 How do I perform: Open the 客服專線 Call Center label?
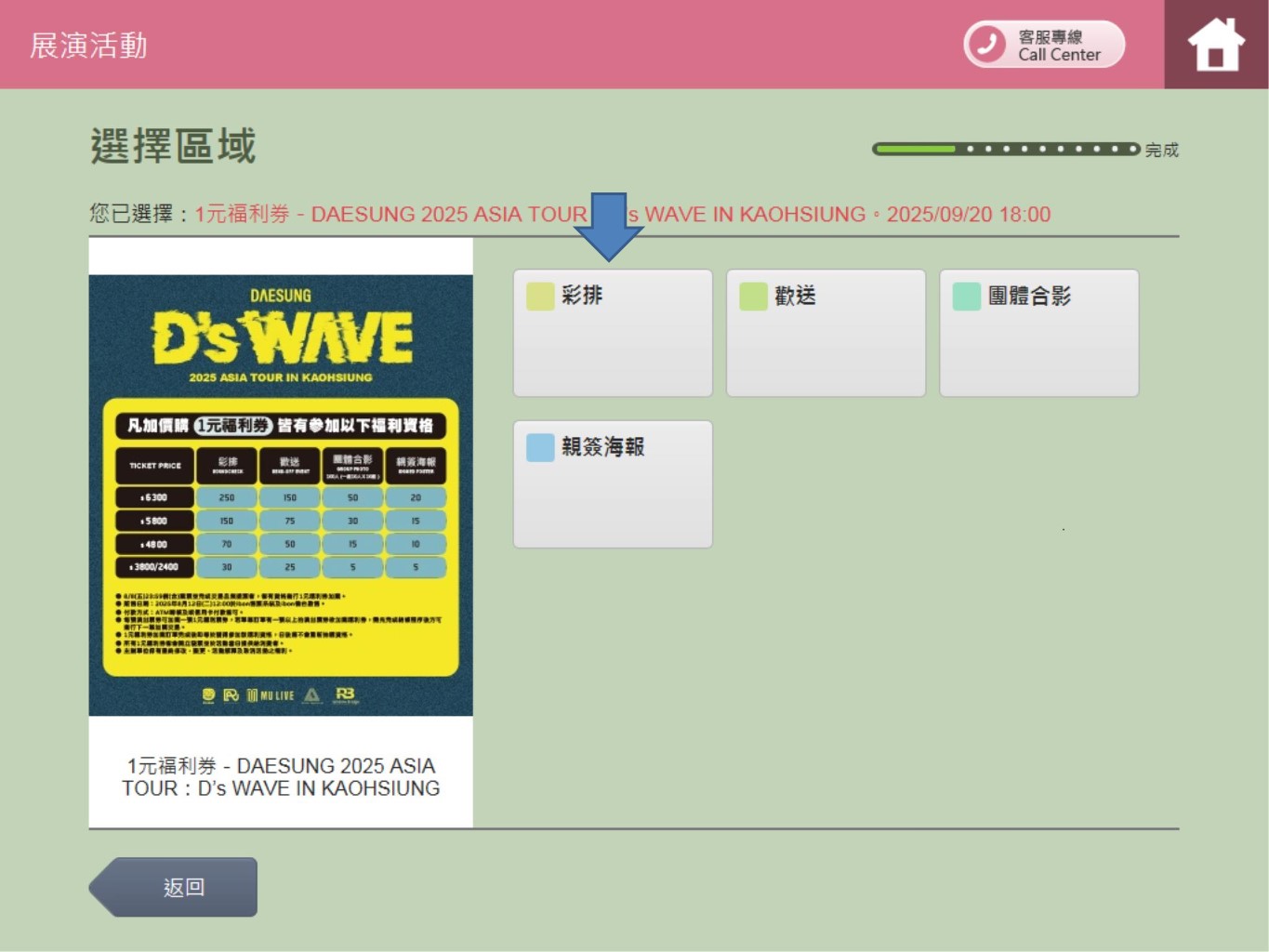click(x=1059, y=46)
